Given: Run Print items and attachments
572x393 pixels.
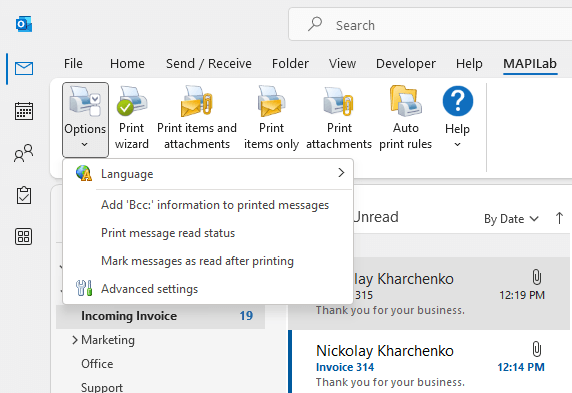Looking at the screenshot, I should [197, 117].
